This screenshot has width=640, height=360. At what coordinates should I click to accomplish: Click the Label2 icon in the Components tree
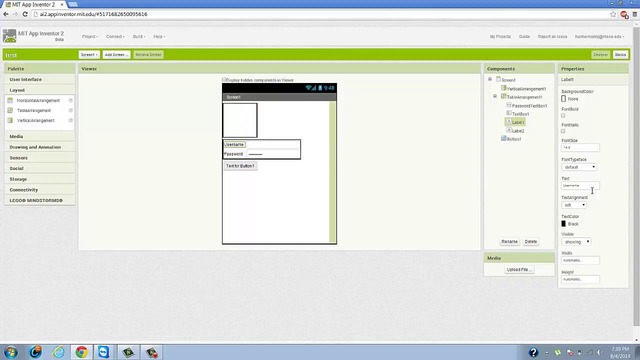point(509,130)
